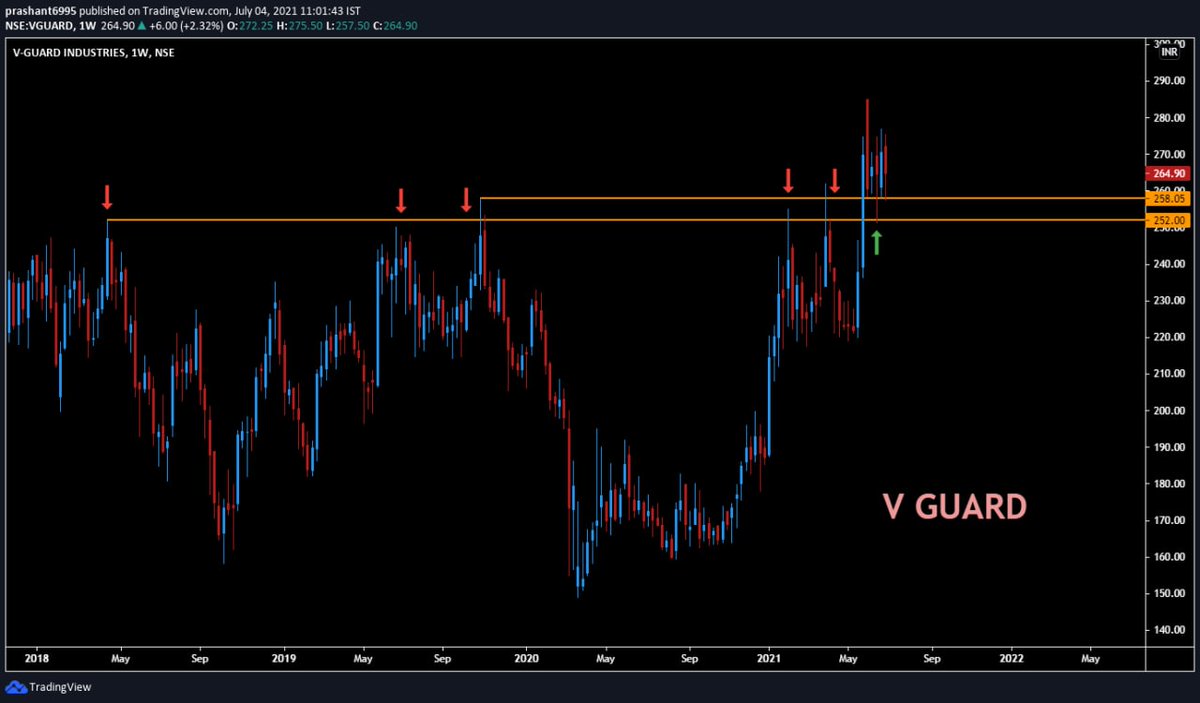Select the red 264.90 current price label

click(1167, 172)
